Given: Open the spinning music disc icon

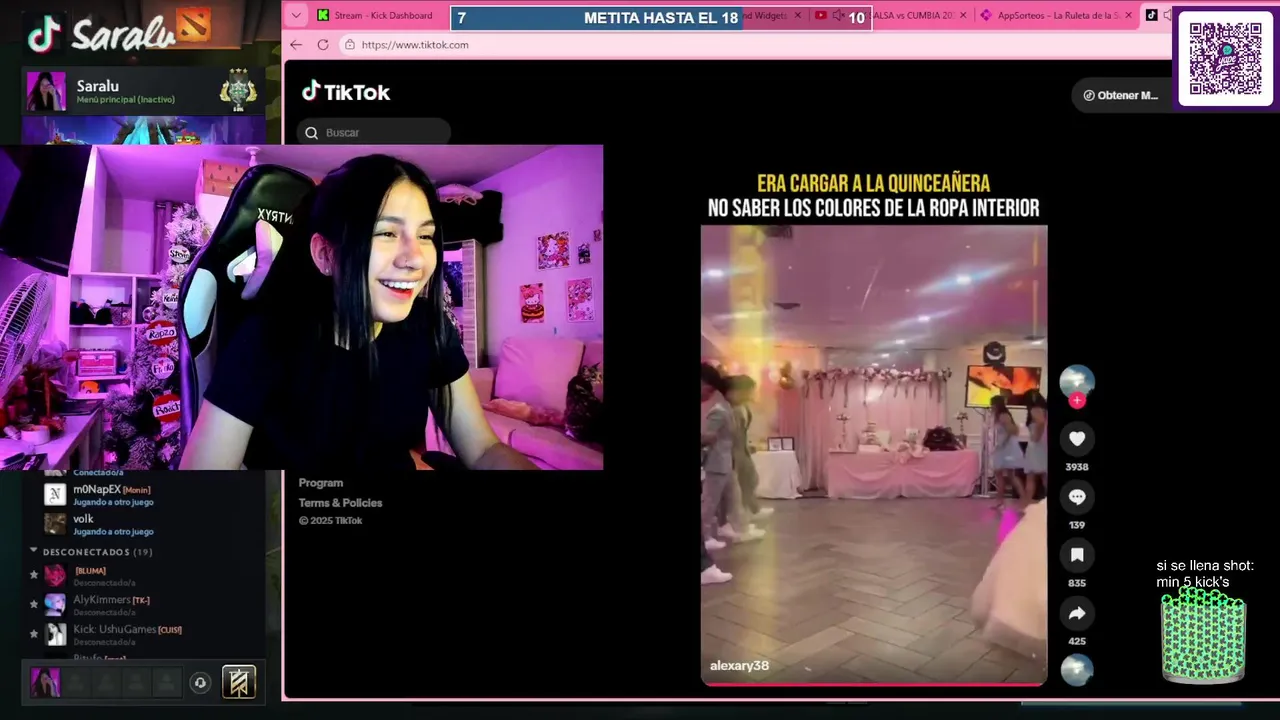Looking at the screenshot, I should pyautogui.click(x=1077, y=669).
